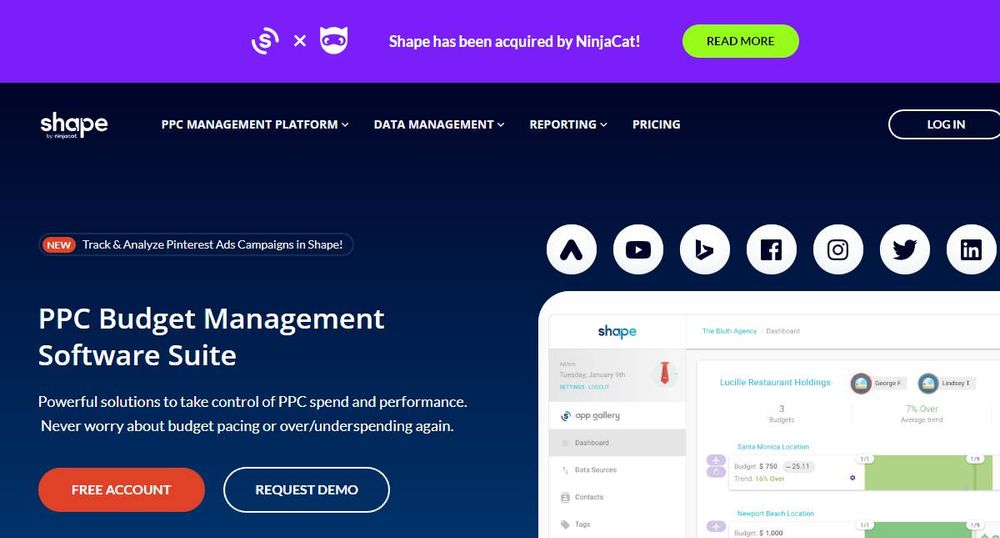1000x538 pixels.
Task: Click 'PPC Budget Management Software Suite' heading
Action: (211, 337)
